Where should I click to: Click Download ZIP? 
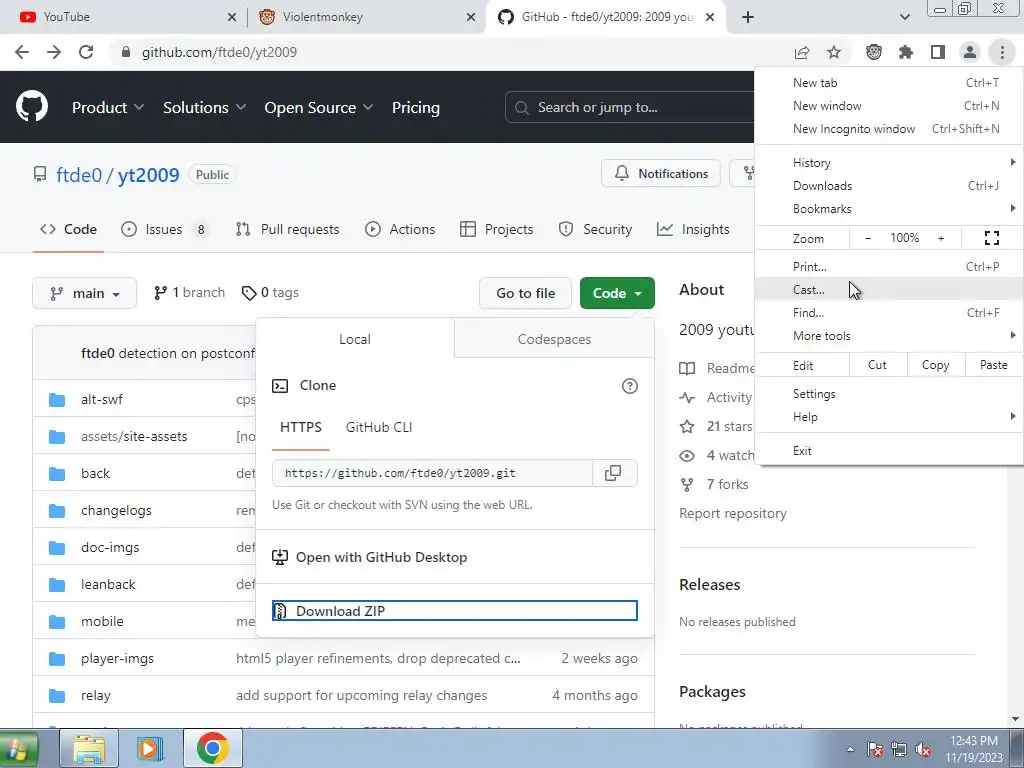coord(455,611)
